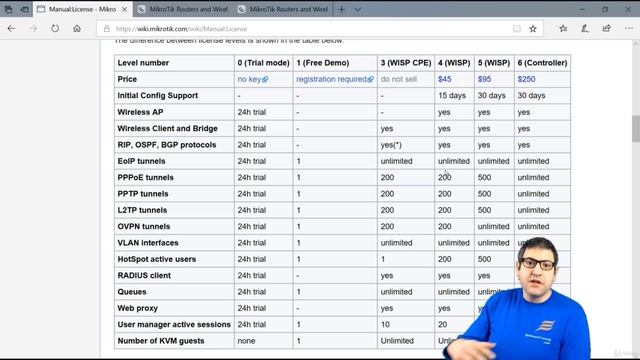
Task: Open browser settings and more menu
Action: tap(629, 28)
